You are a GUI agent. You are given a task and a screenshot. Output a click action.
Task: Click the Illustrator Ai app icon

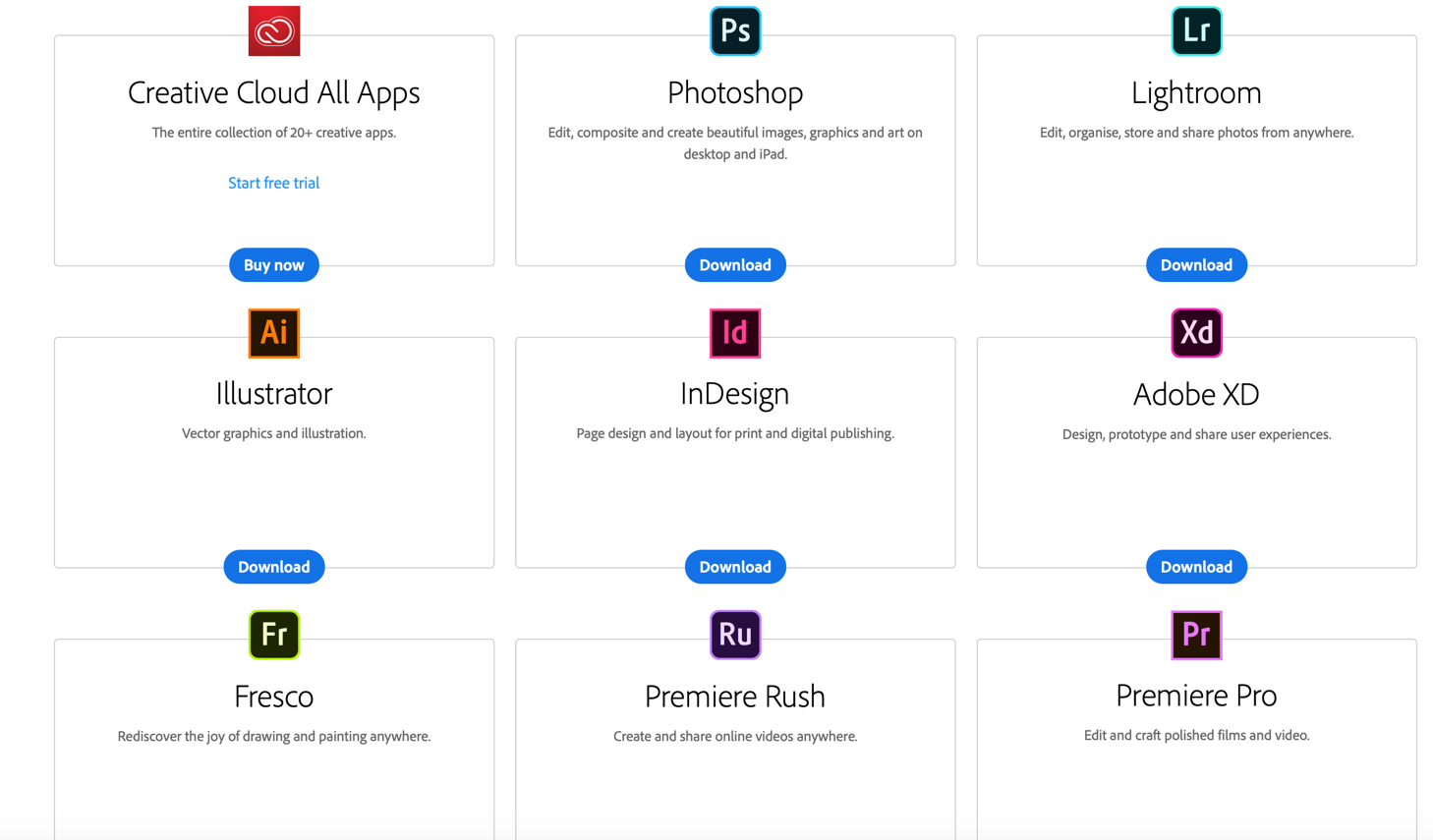274,333
